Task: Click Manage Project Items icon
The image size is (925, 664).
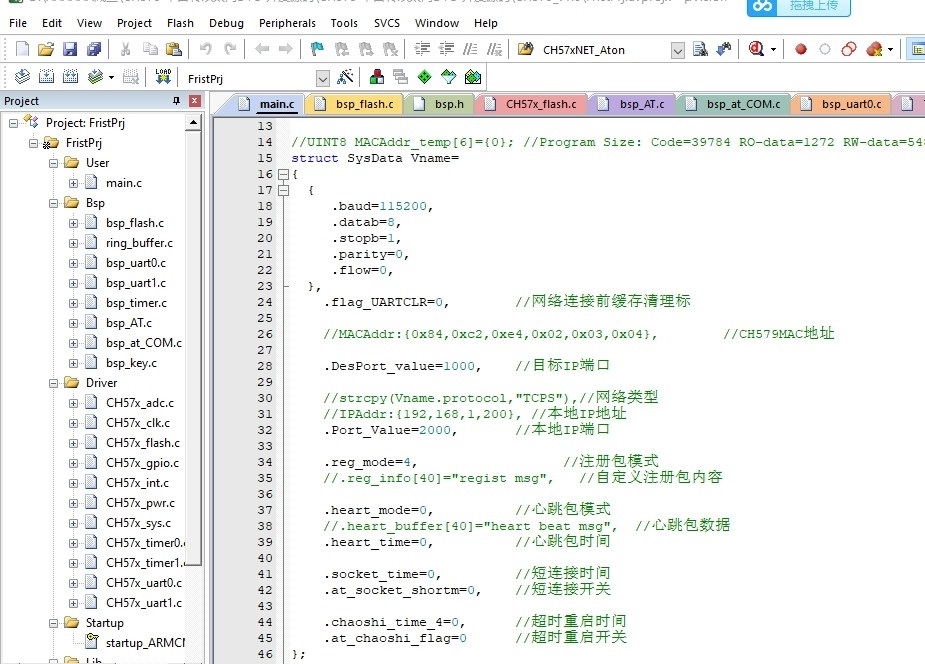Action: (377, 77)
